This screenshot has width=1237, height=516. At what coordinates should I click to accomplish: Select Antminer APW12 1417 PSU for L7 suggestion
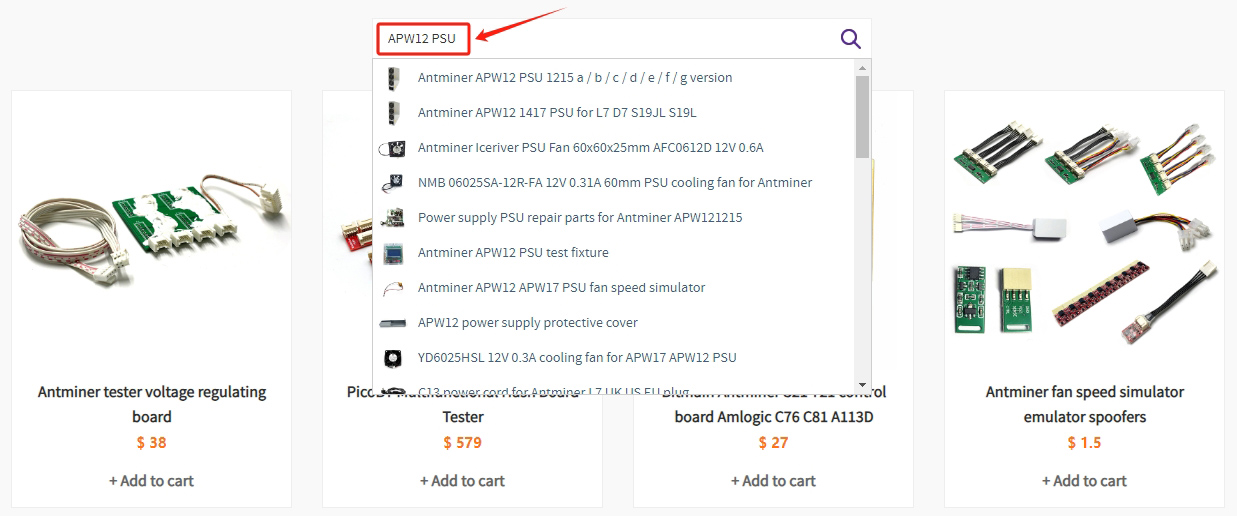[557, 113]
